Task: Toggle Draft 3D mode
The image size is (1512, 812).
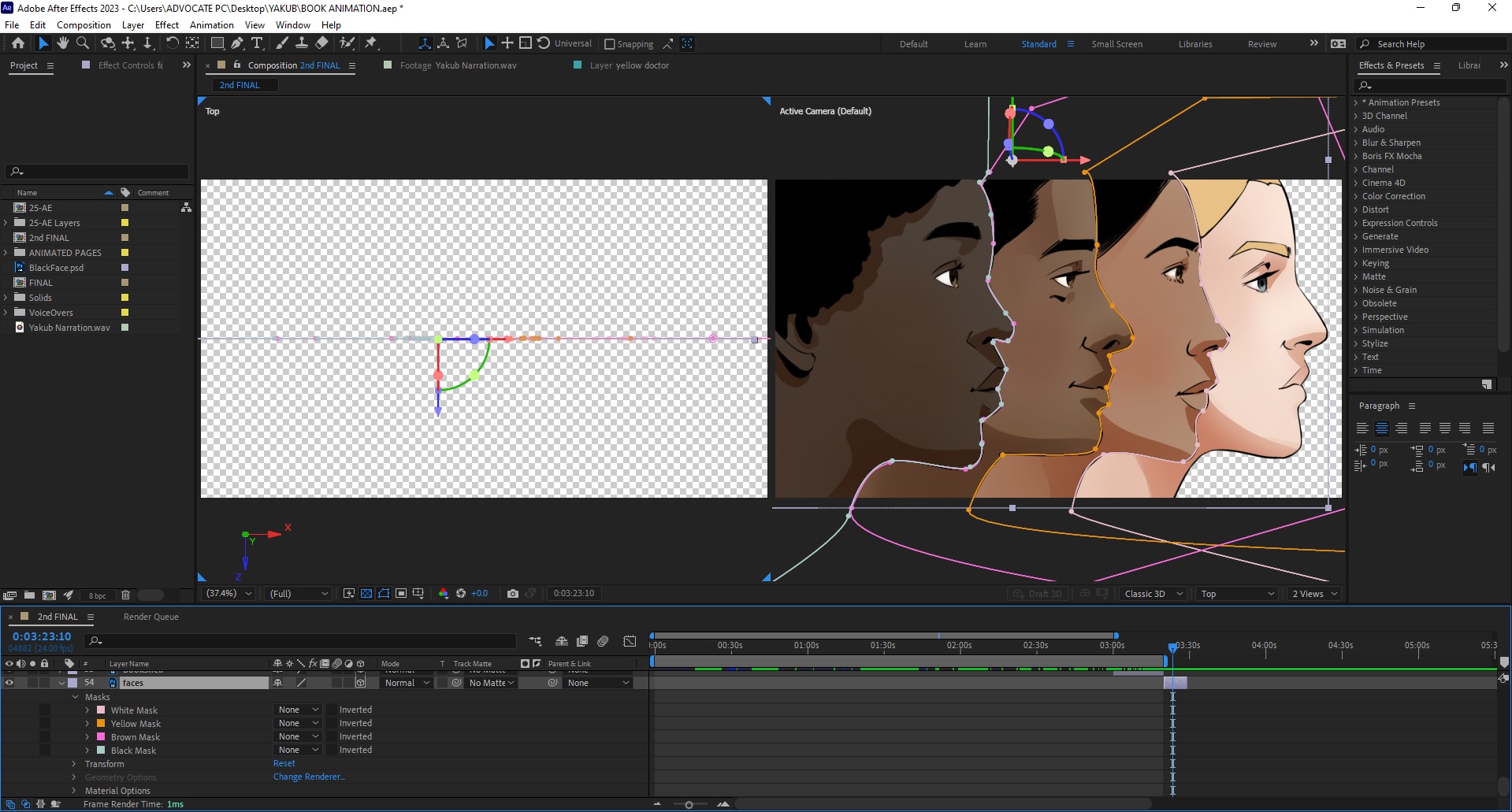Action: click(x=1037, y=593)
